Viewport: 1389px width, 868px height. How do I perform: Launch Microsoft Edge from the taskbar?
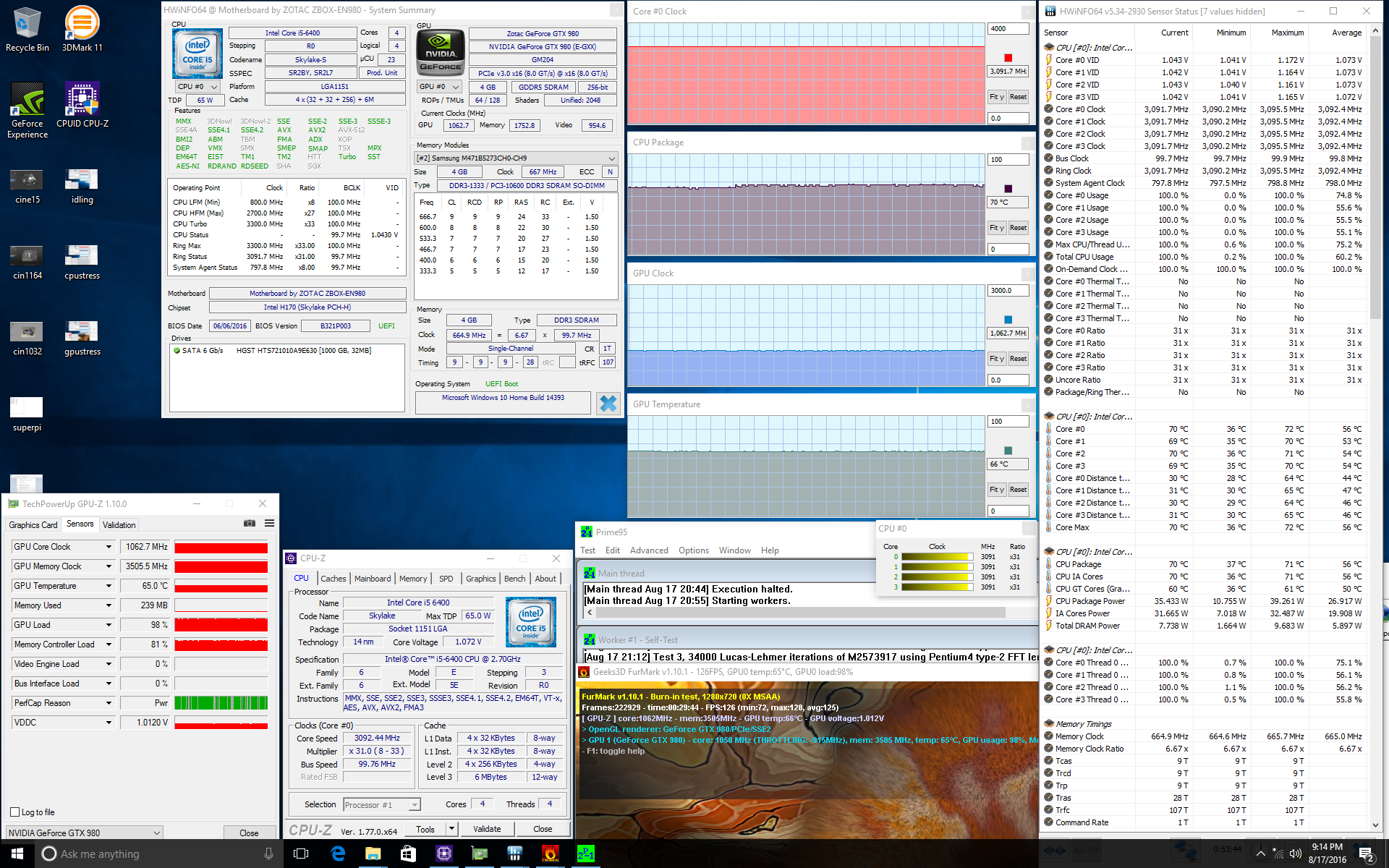(x=337, y=854)
